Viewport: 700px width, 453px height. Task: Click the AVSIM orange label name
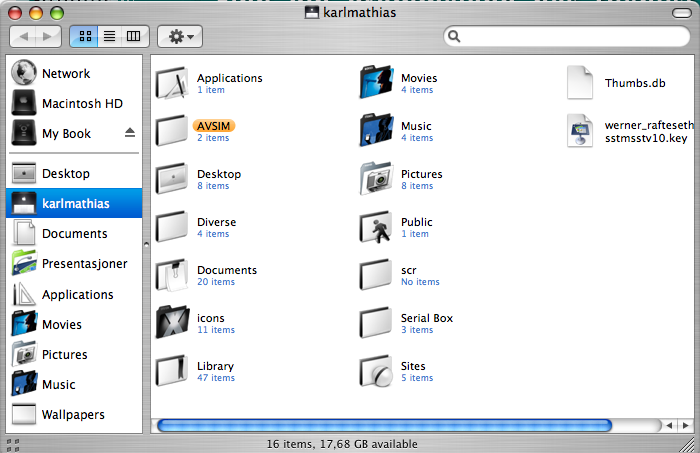[214, 126]
